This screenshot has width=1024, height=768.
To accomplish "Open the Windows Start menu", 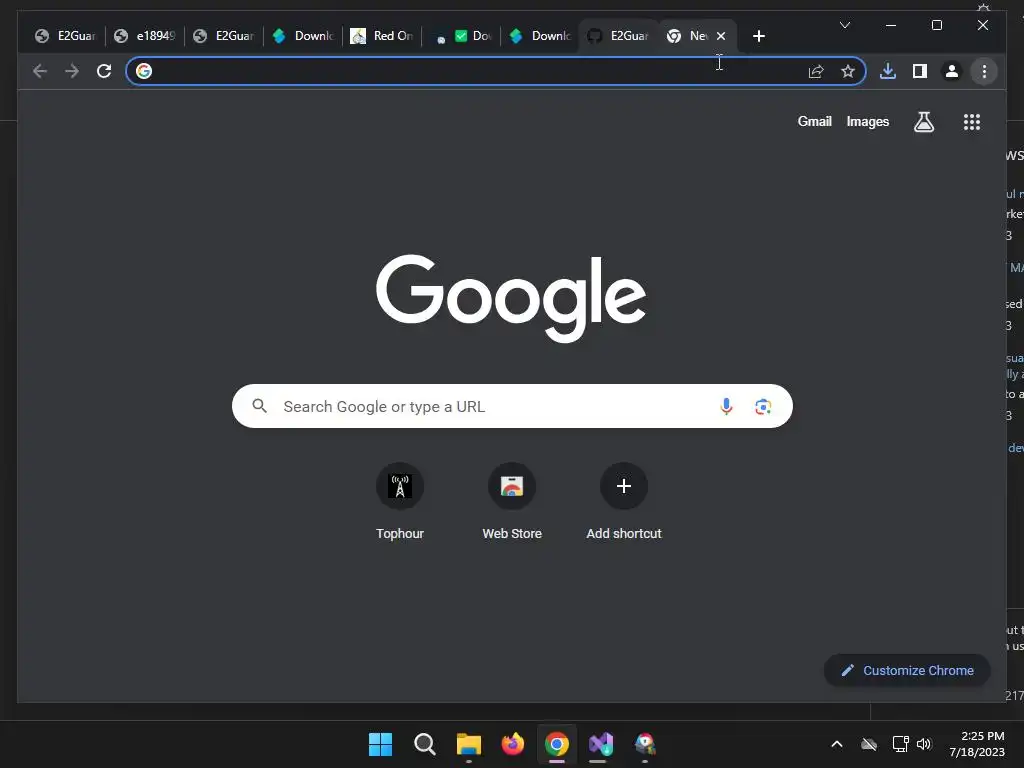I will (380, 744).
